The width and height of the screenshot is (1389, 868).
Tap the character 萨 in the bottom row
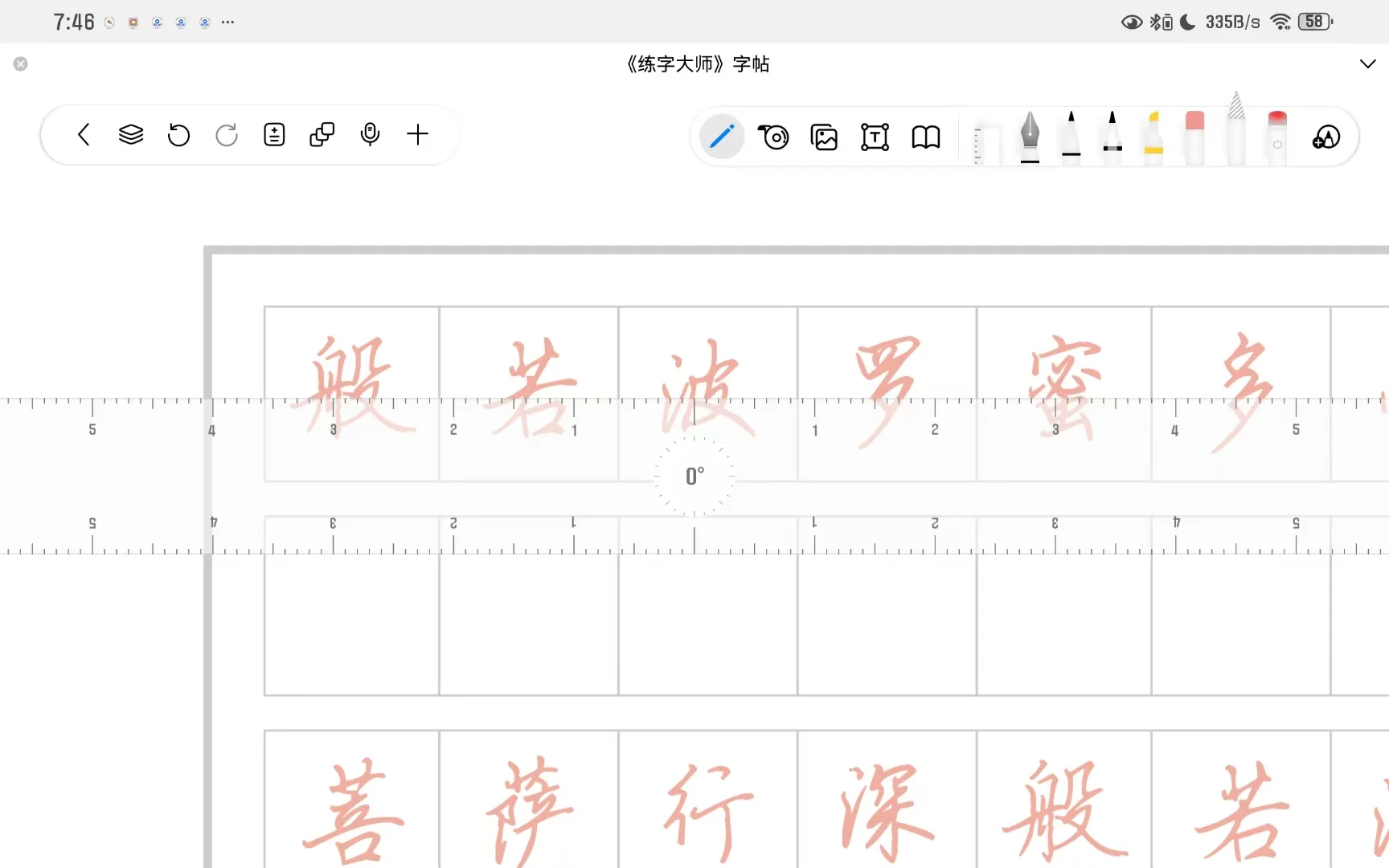tap(529, 810)
